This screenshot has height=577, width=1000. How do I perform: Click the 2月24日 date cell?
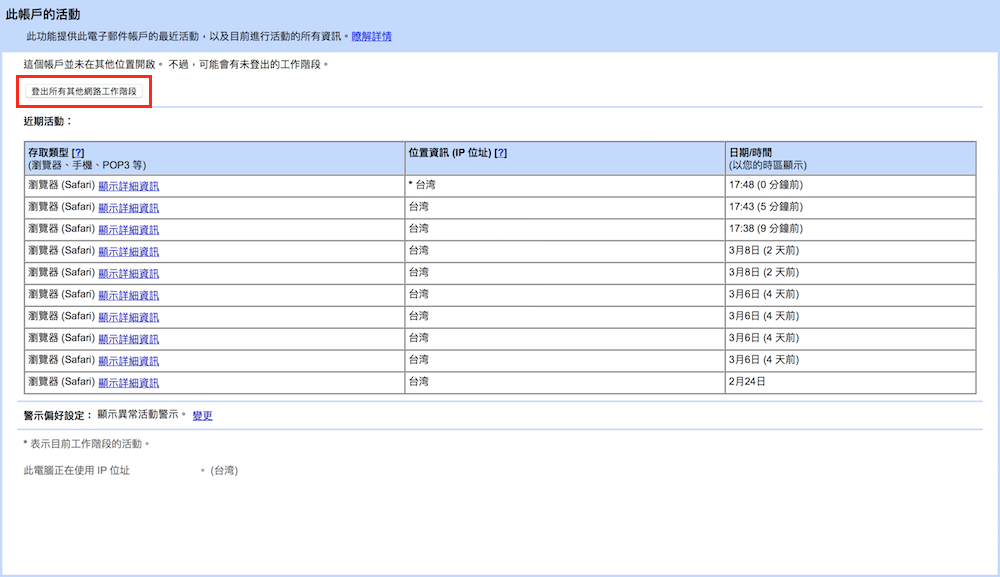click(x=748, y=382)
